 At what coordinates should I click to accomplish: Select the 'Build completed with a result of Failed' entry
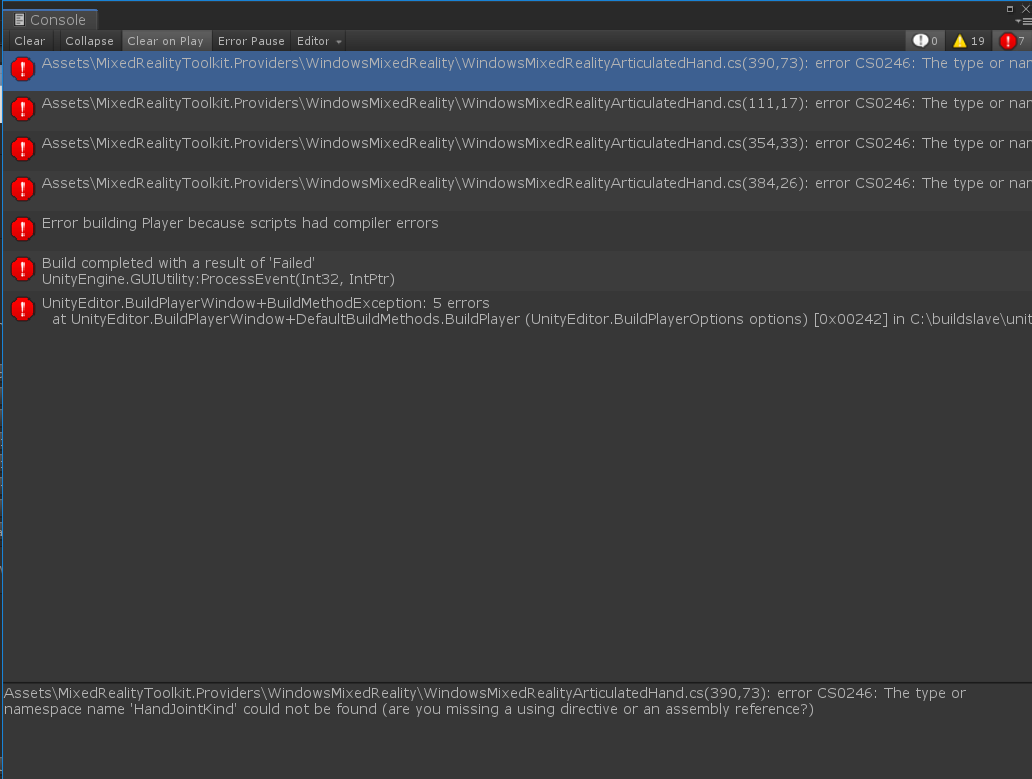(x=300, y=268)
